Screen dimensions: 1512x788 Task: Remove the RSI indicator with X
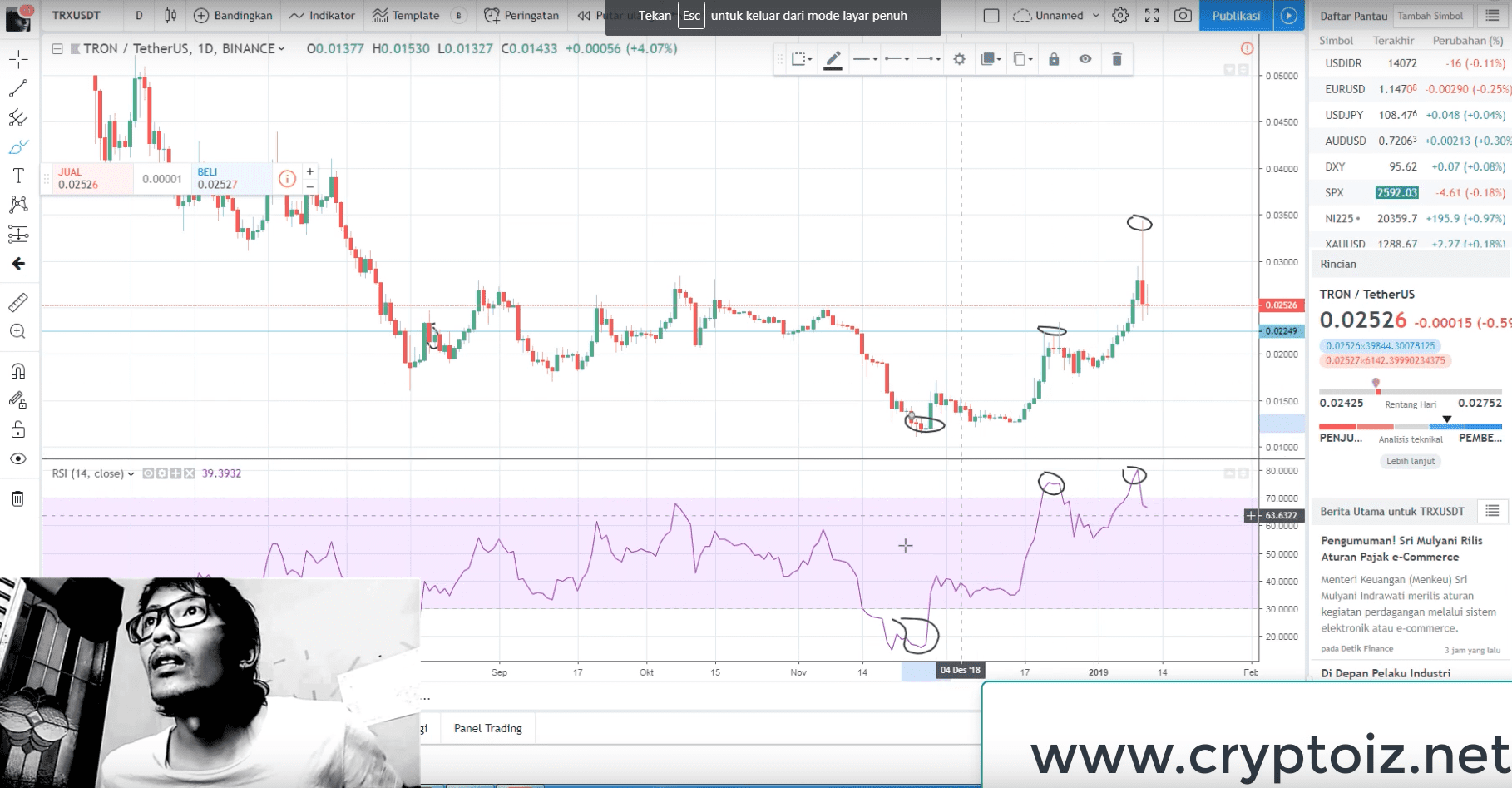pyautogui.click(x=190, y=473)
